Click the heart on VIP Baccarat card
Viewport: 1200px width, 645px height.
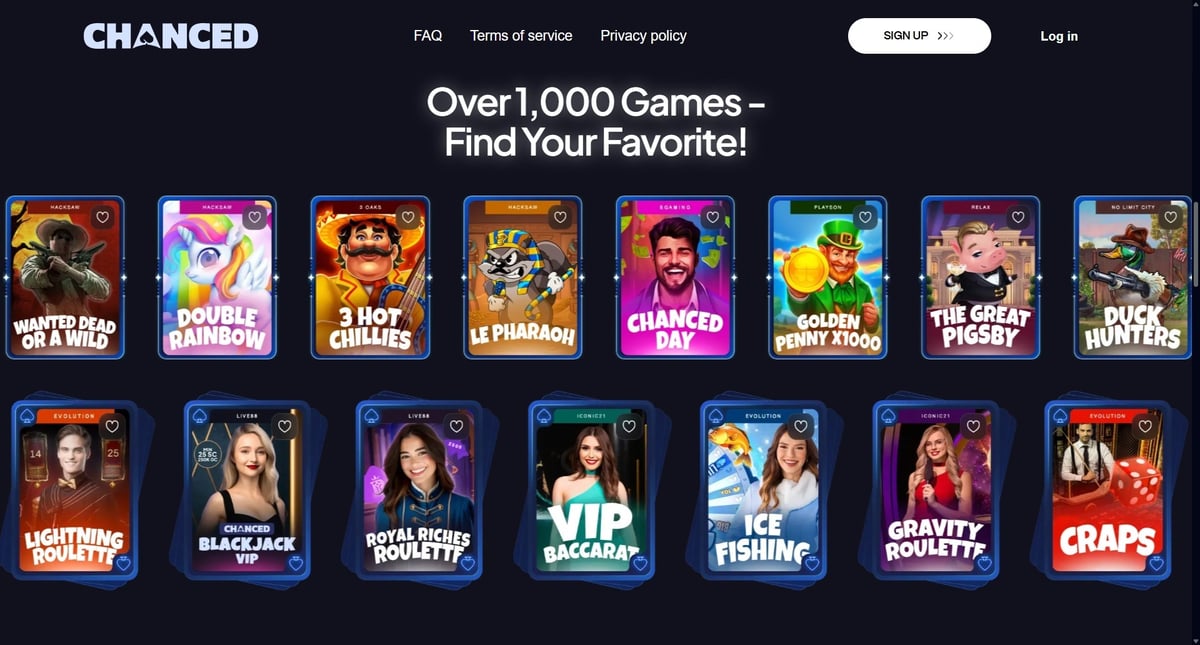pyautogui.click(x=628, y=426)
